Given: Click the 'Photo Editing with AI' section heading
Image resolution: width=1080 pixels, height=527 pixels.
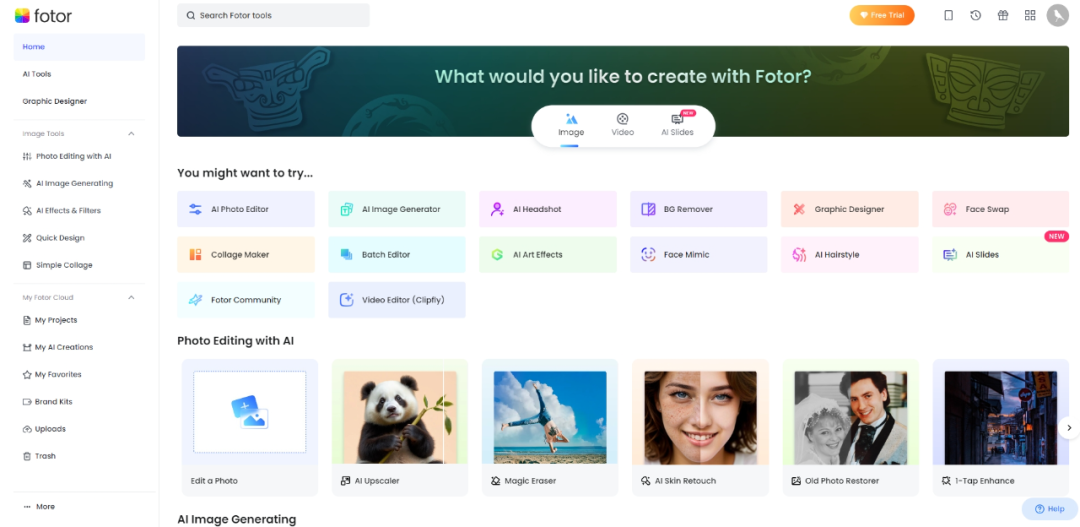Looking at the screenshot, I should (236, 341).
